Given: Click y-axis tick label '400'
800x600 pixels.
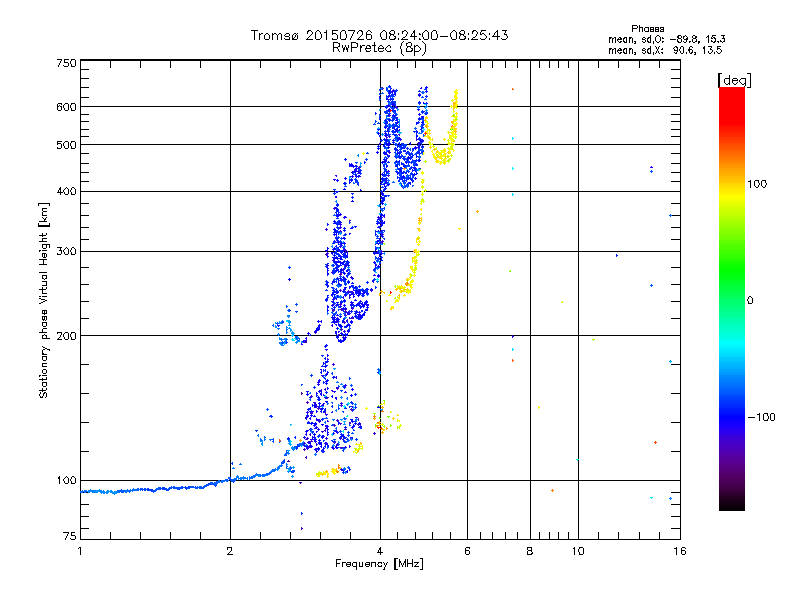Looking at the screenshot, I should coord(66,191).
